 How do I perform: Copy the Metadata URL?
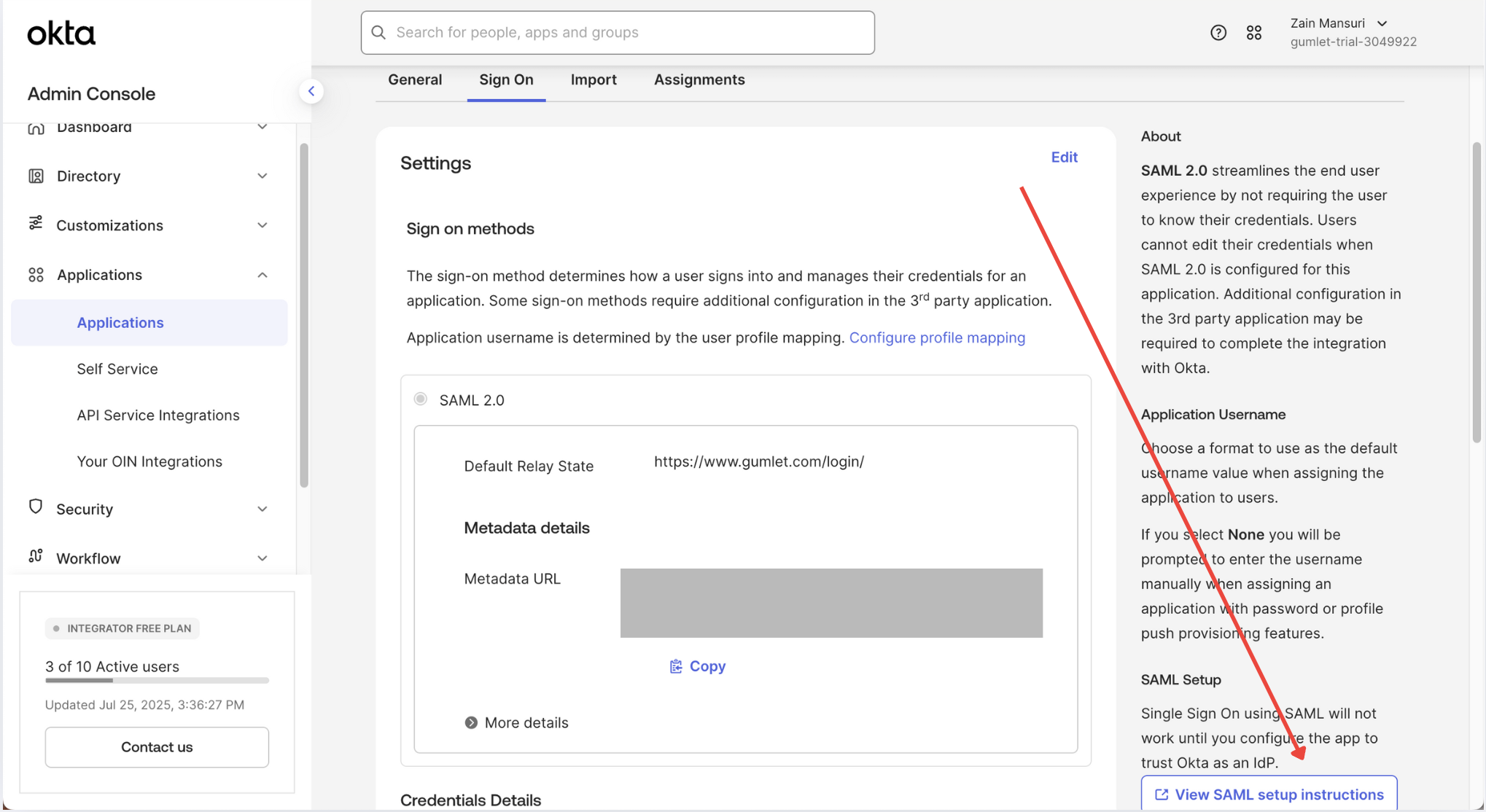coord(697,666)
